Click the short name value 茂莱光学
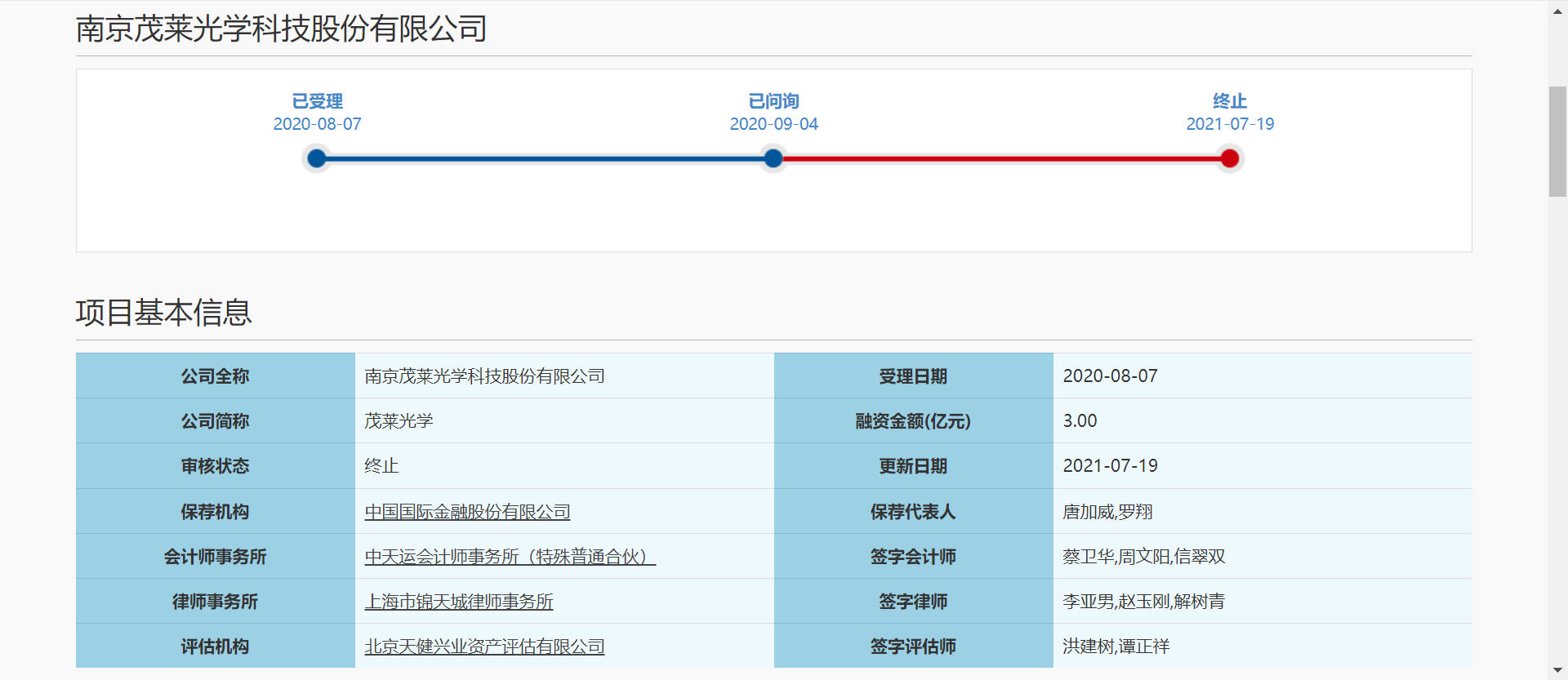The image size is (1568, 680). [x=399, y=421]
